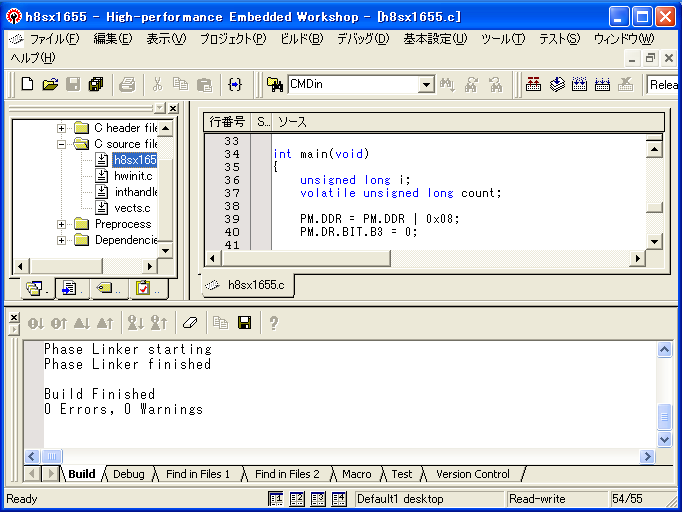The width and height of the screenshot is (682, 512).
Task: Switch to the Debug output tab
Action: (129, 474)
